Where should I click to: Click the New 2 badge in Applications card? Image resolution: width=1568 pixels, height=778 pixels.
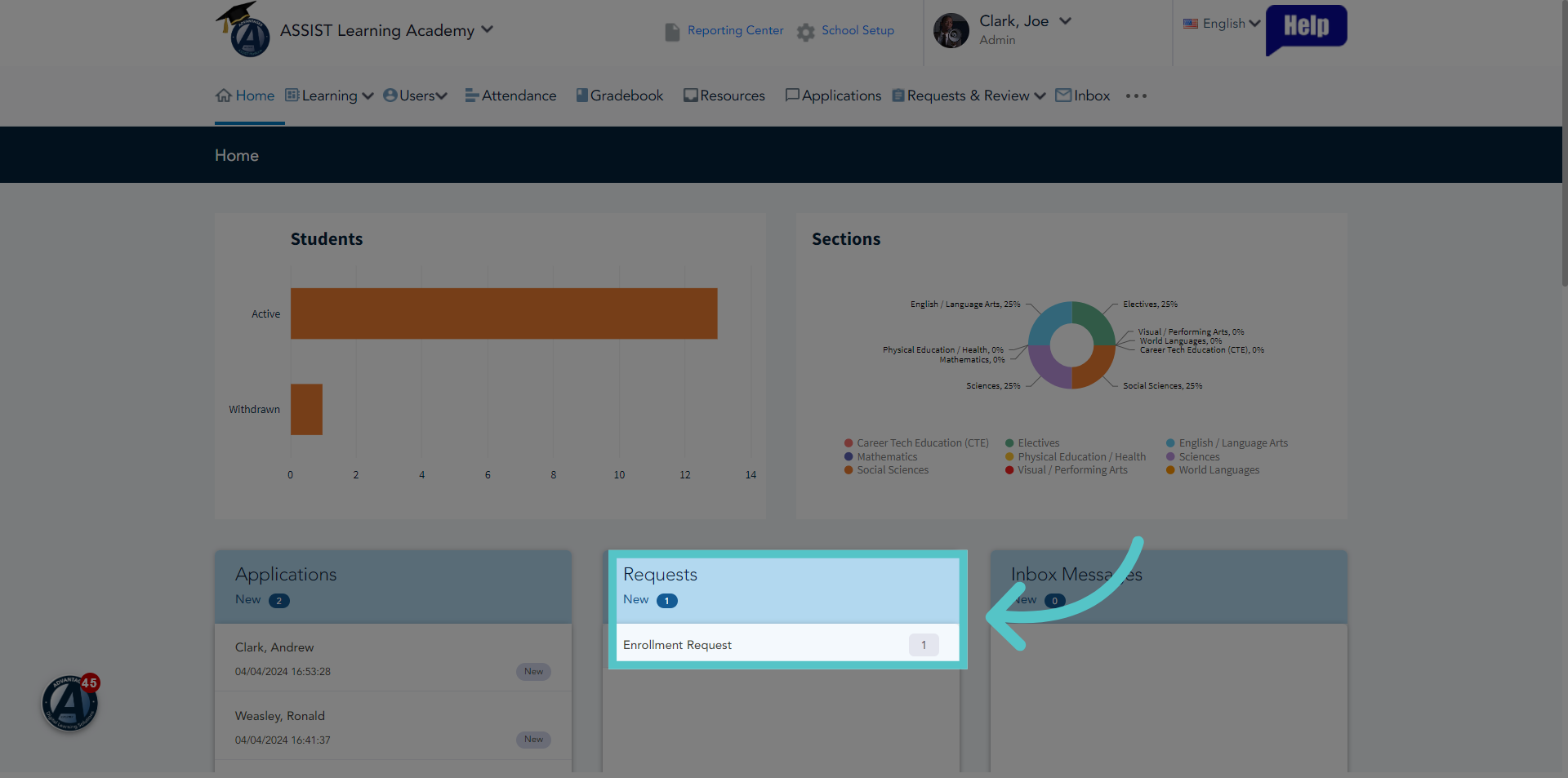(x=278, y=601)
